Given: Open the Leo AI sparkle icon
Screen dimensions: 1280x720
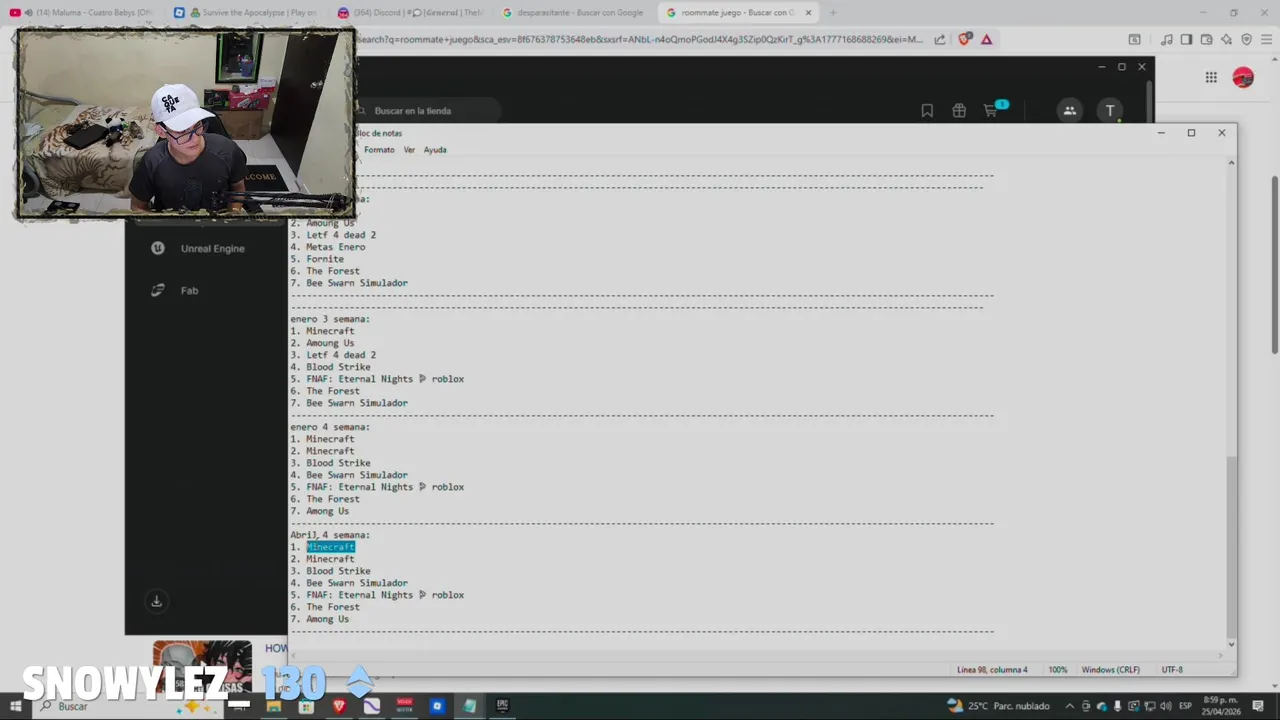Looking at the screenshot, I should (1226, 40).
